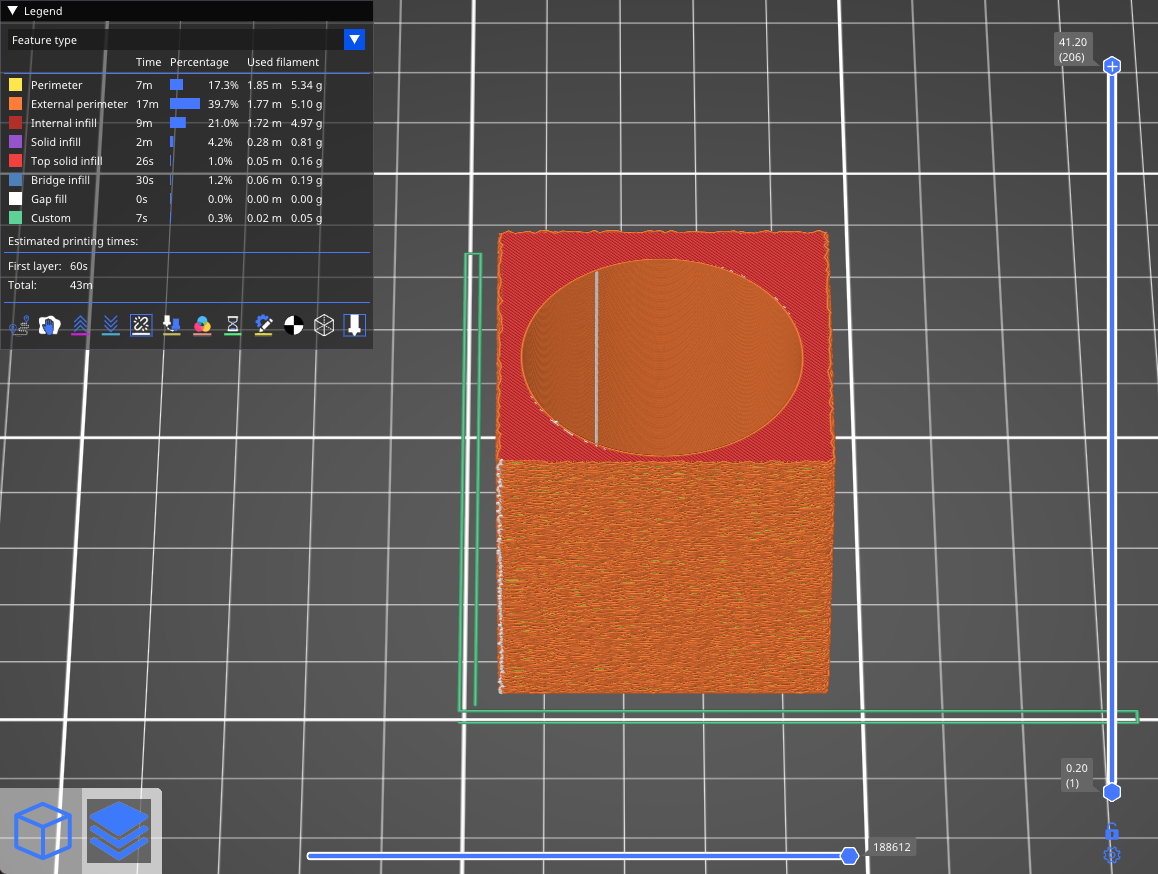
Task: Switch to layers preview view
Action: pyautogui.click(x=119, y=831)
